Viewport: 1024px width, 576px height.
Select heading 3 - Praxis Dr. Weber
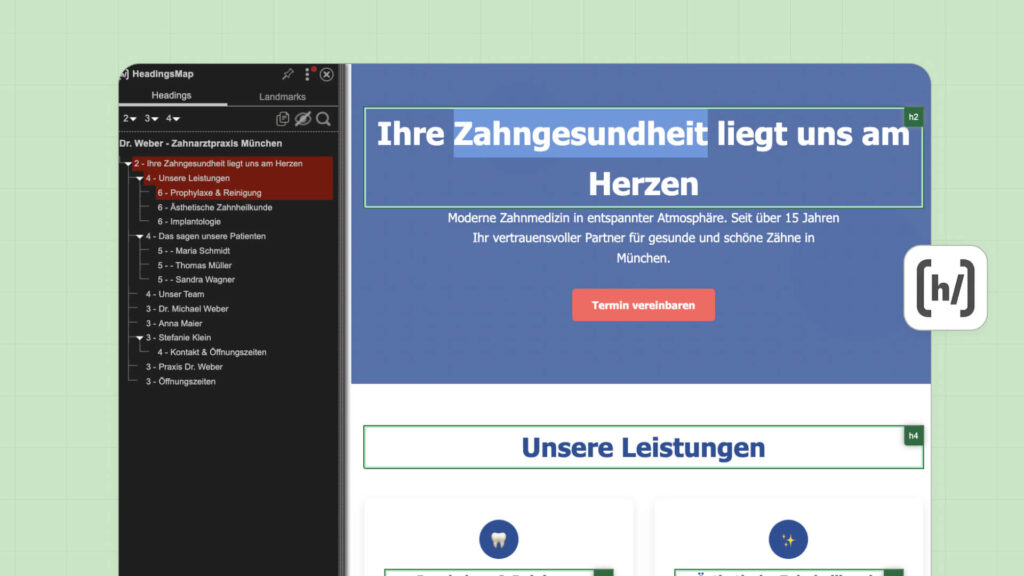coord(184,367)
